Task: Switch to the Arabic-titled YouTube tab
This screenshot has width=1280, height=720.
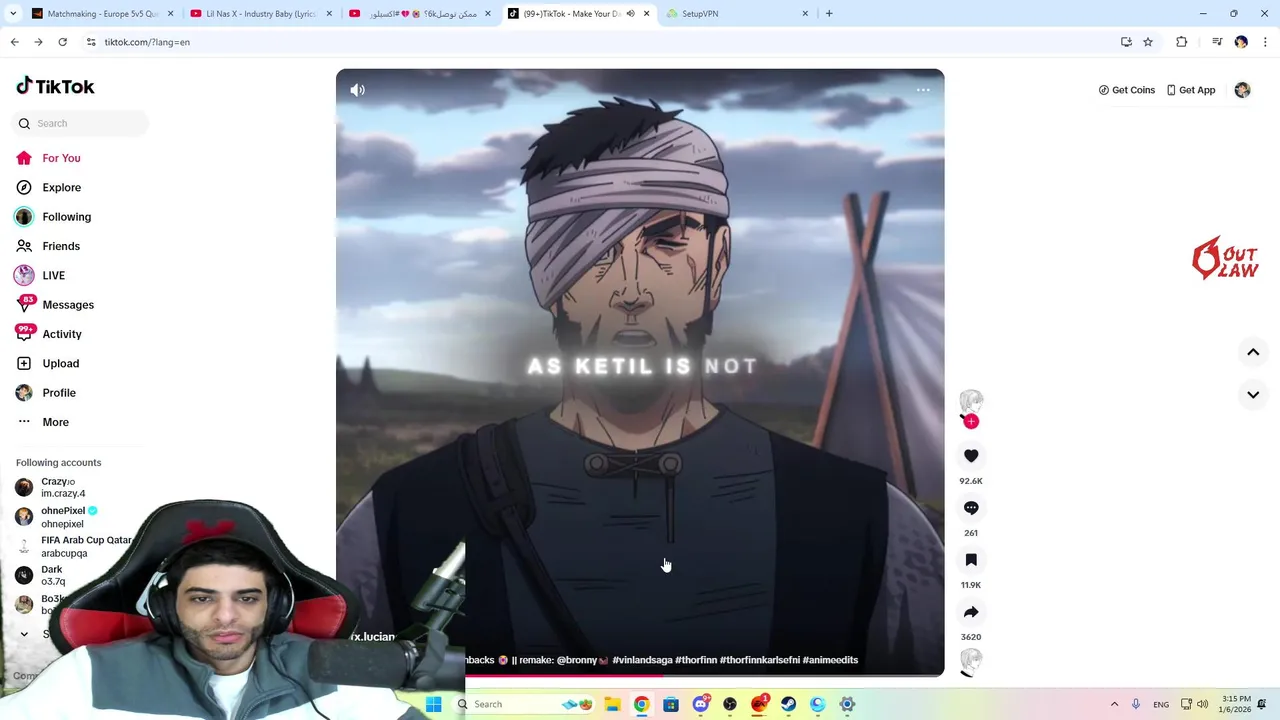Action: (x=420, y=14)
